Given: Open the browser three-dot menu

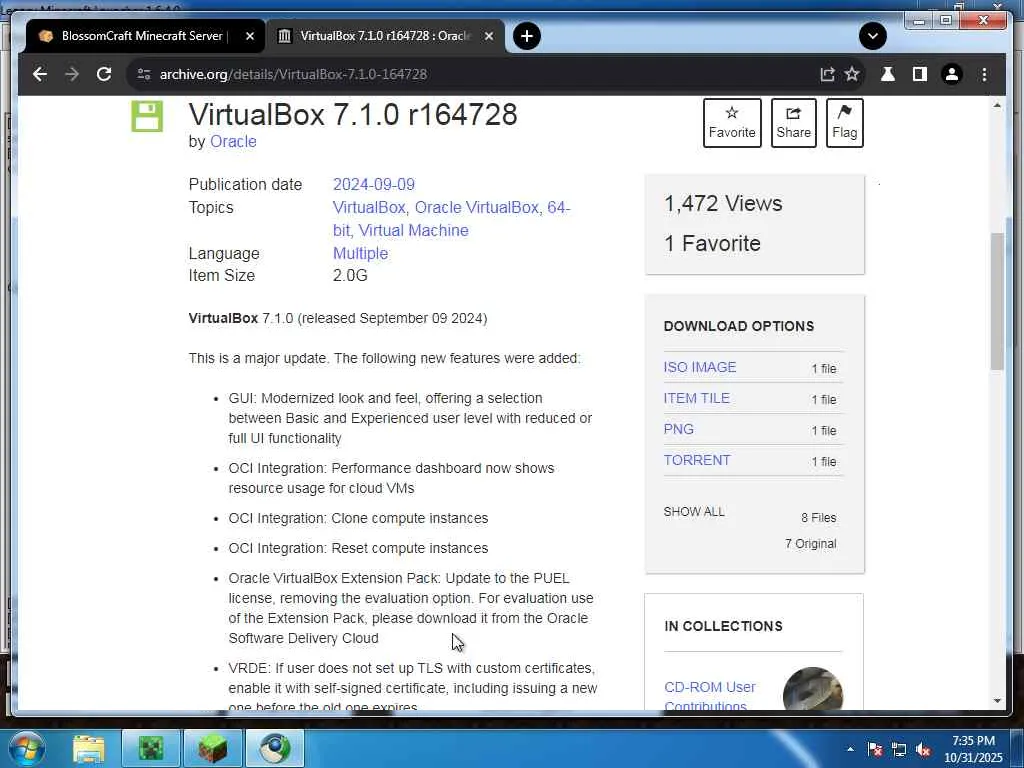Looking at the screenshot, I should coord(984,74).
